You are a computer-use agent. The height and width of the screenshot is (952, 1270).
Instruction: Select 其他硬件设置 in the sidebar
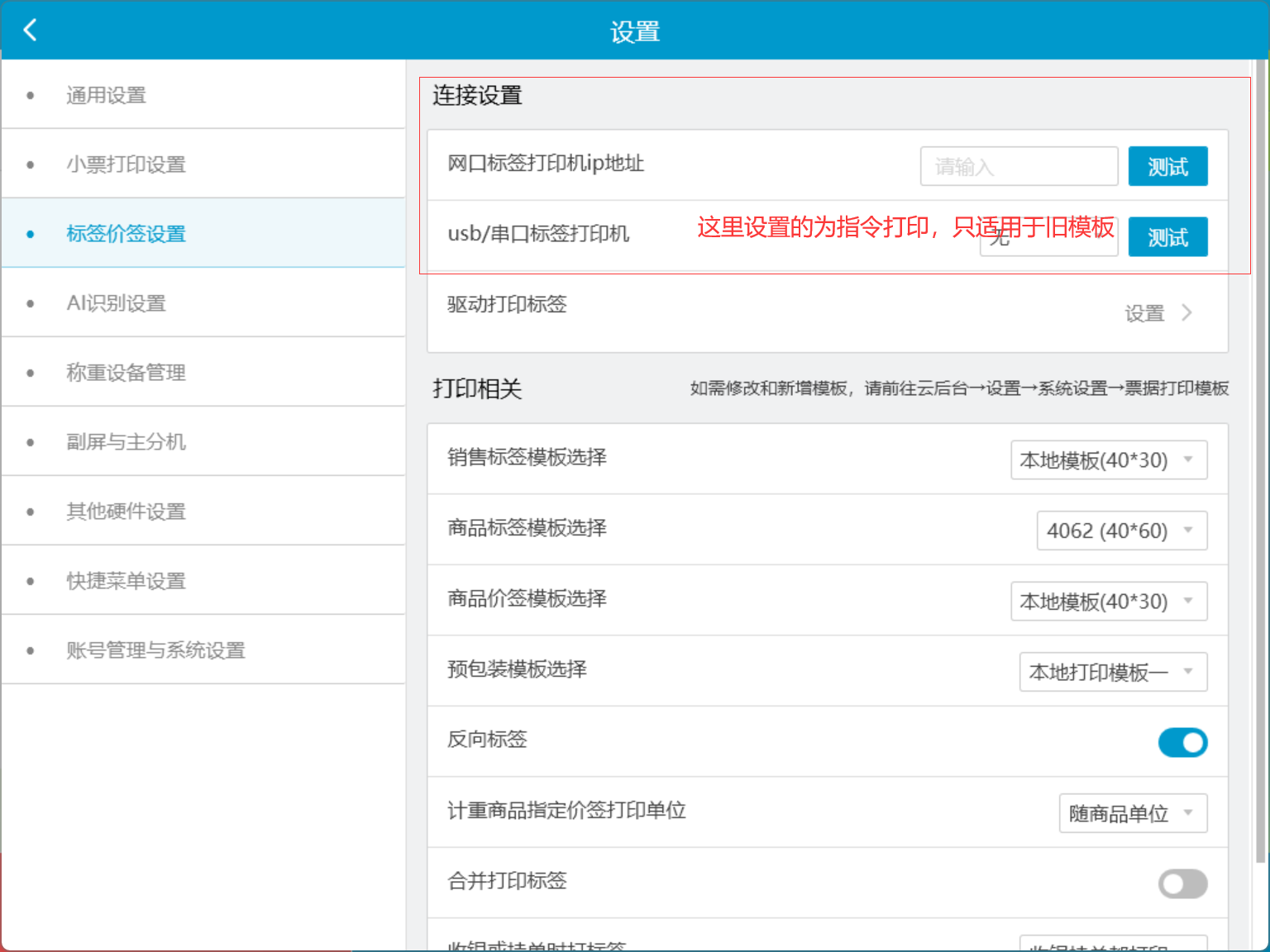126,511
